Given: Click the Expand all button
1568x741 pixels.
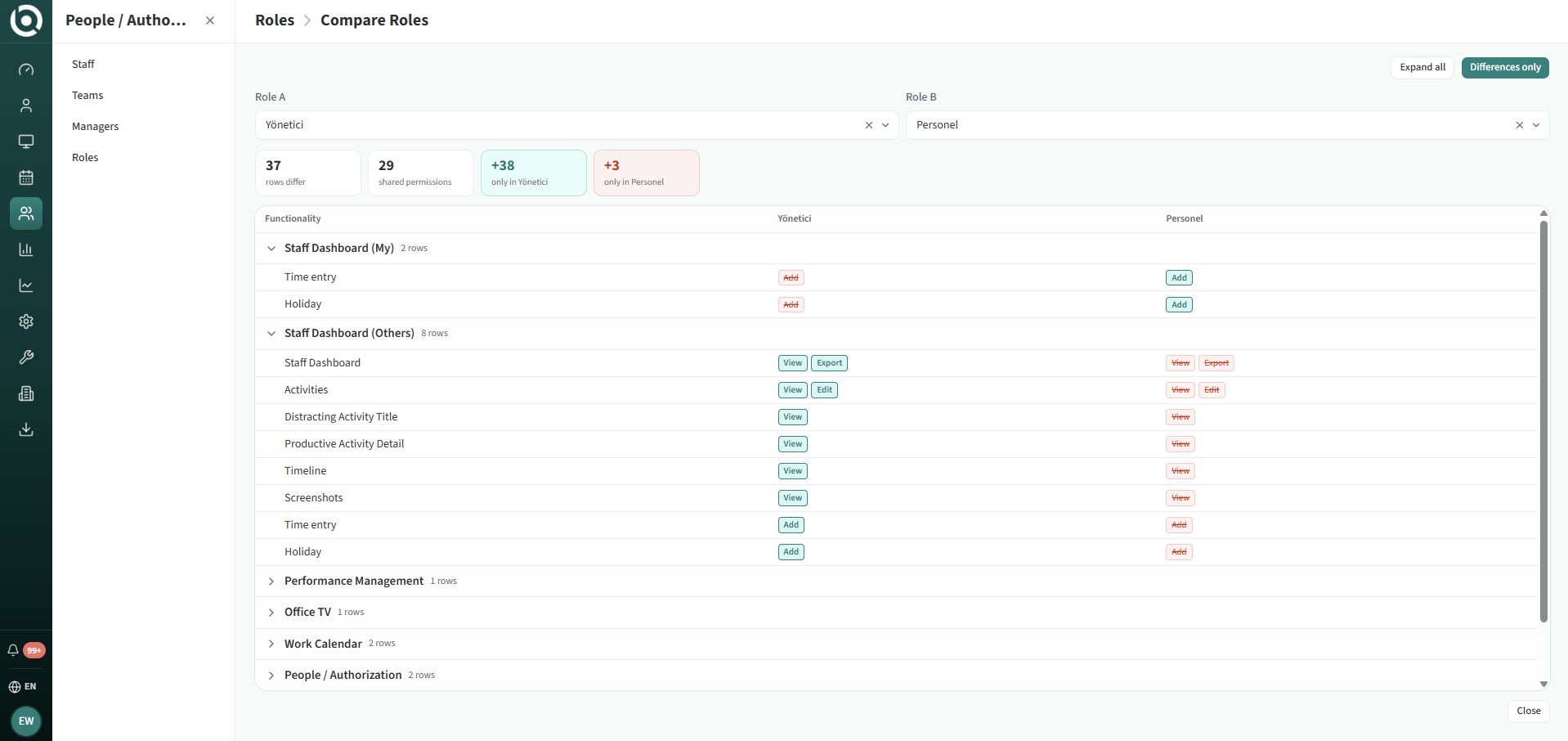Looking at the screenshot, I should point(1422,67).
